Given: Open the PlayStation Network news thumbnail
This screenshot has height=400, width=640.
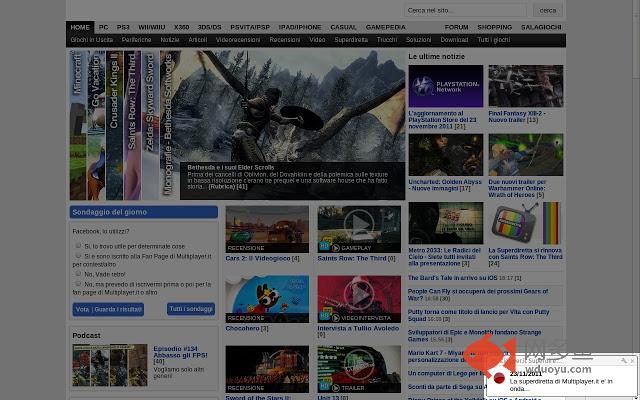Looking at the screenshot, I should click(x=445, y=87).
